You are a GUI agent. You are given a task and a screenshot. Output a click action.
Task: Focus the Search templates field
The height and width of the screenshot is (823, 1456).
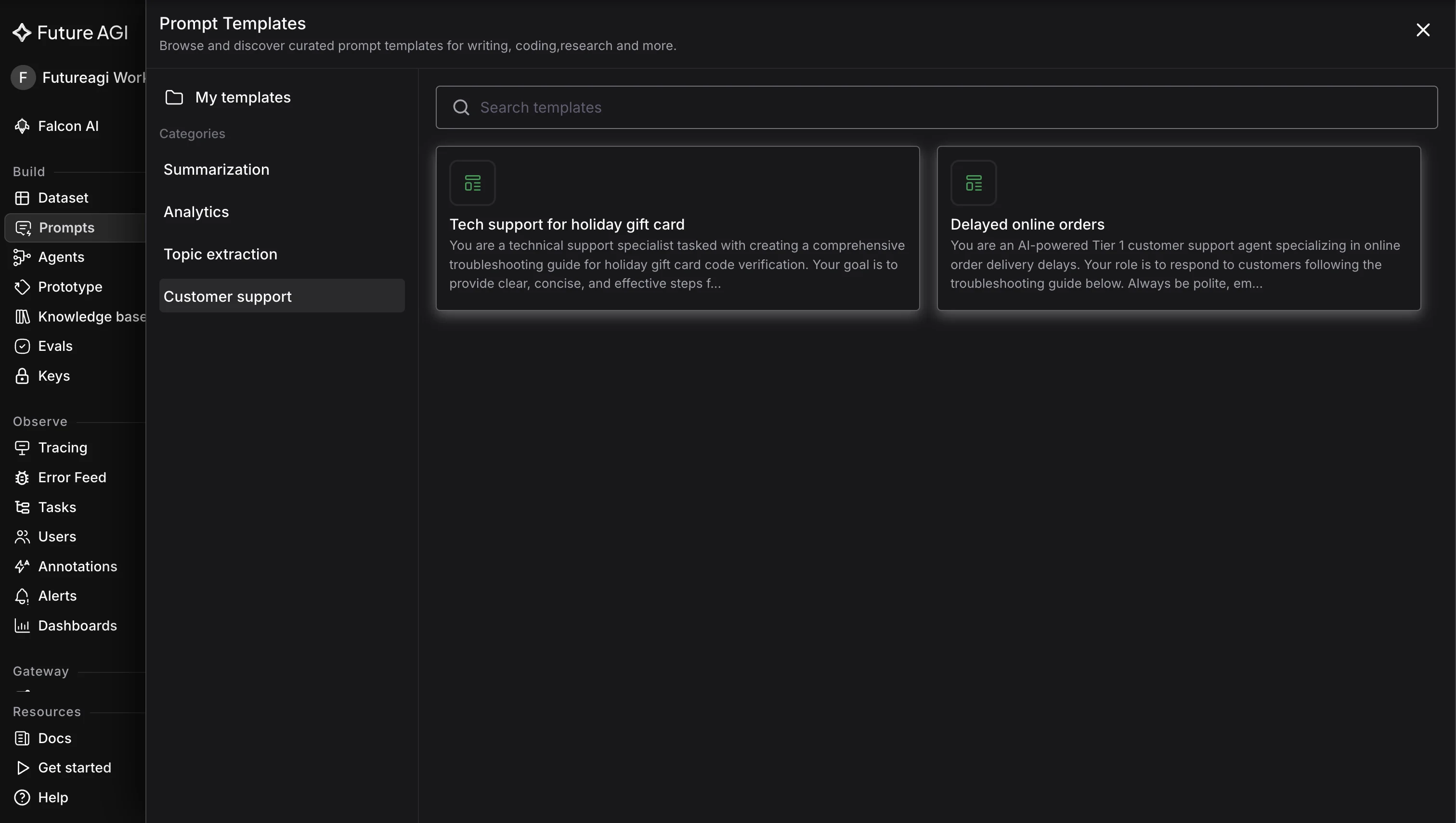click(937, 107)
